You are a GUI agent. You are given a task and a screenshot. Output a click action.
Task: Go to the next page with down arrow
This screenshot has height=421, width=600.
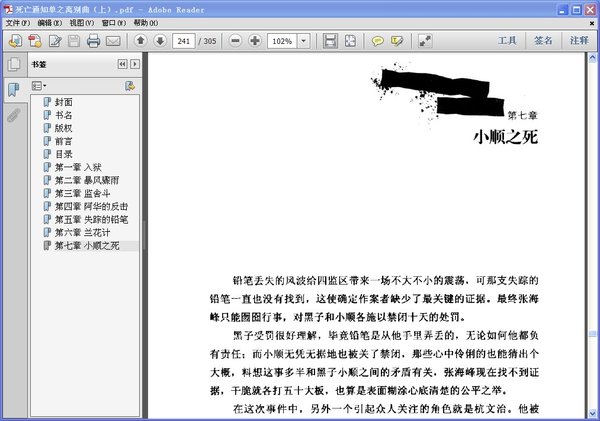pos(159,41)
